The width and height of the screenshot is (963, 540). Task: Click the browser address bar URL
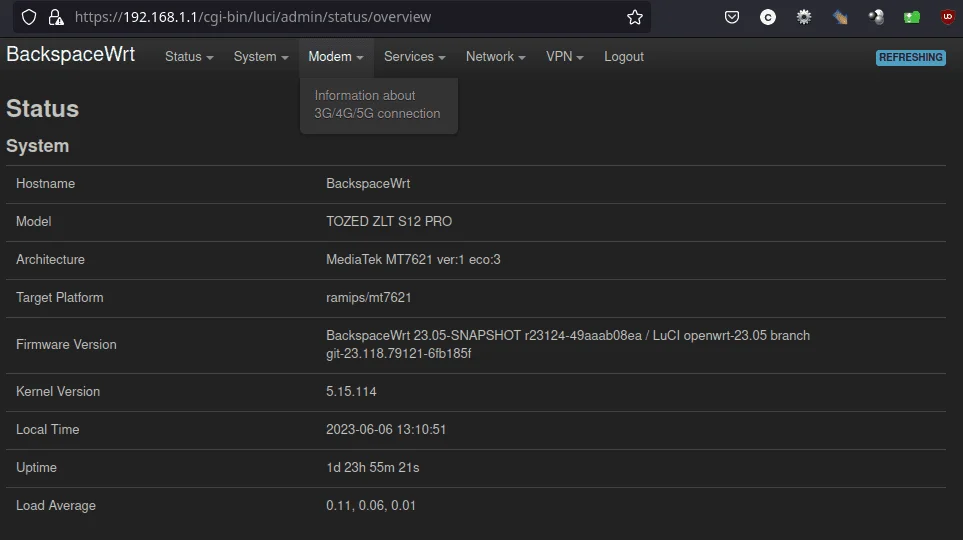pyautogui.click(x=253, y=17)
